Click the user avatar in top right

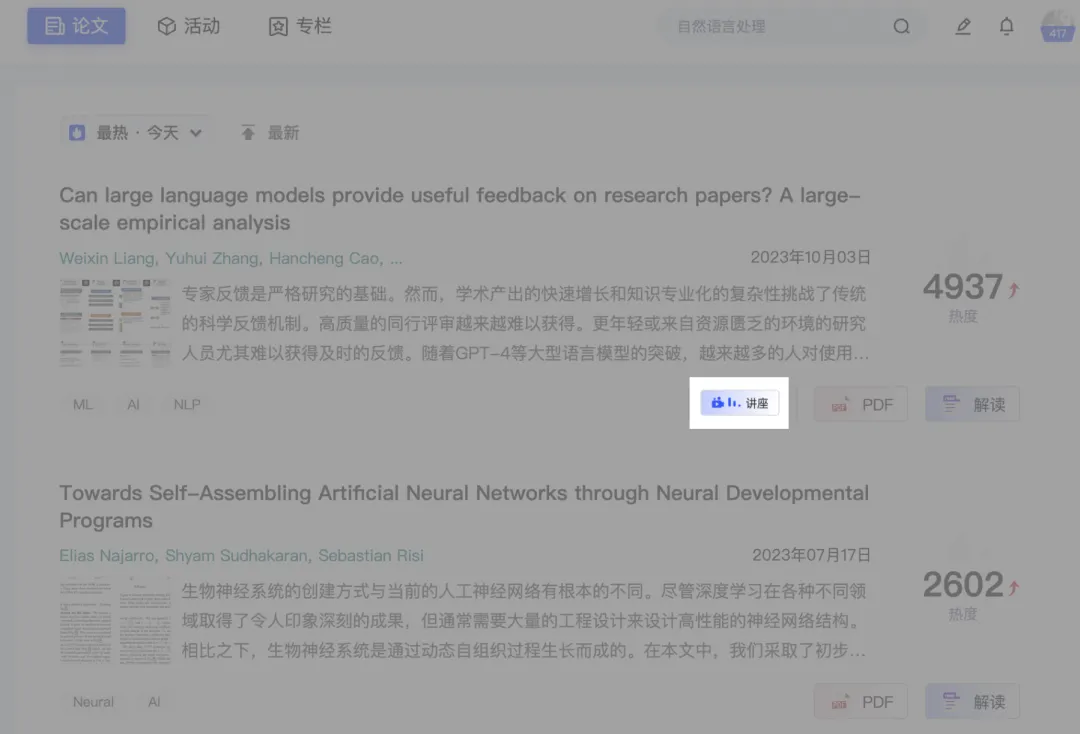1057,26
